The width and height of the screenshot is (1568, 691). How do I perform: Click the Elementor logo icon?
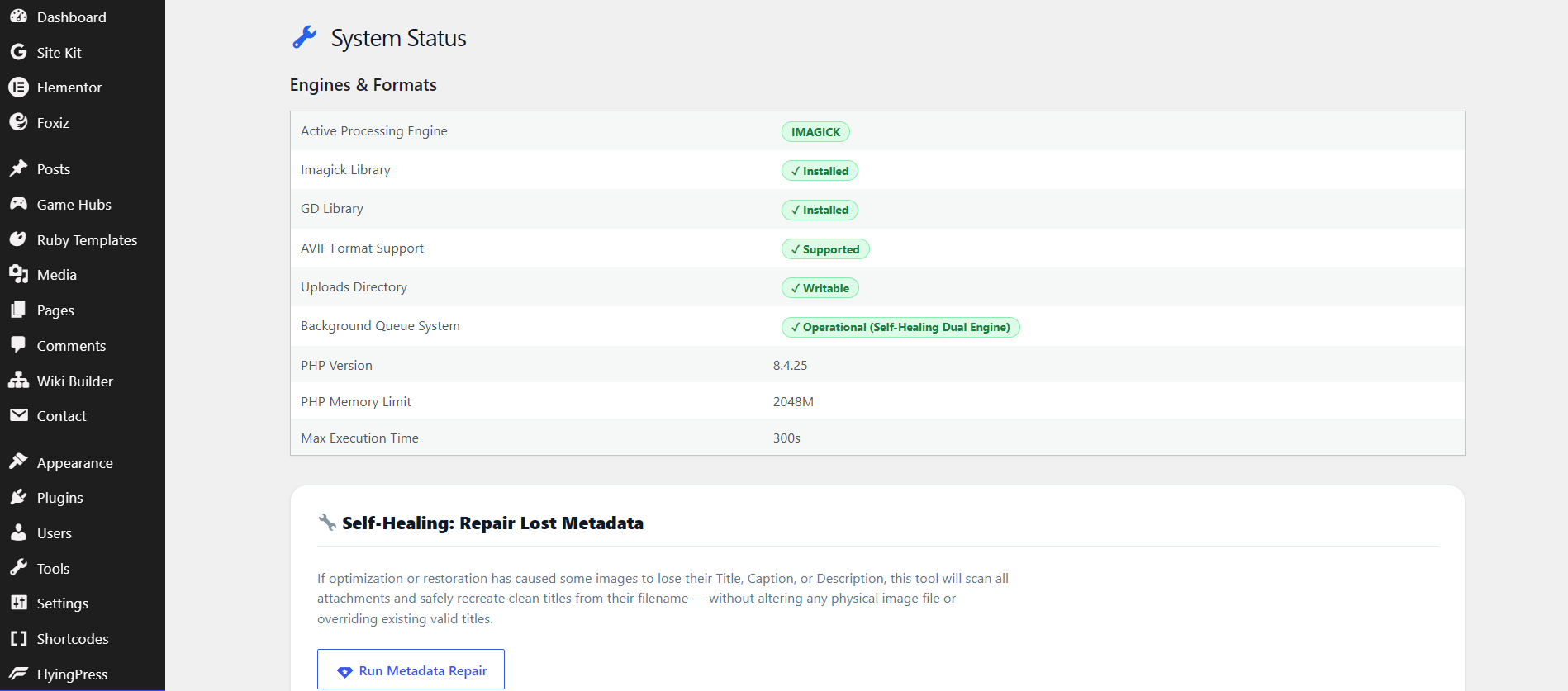point(18,87)
